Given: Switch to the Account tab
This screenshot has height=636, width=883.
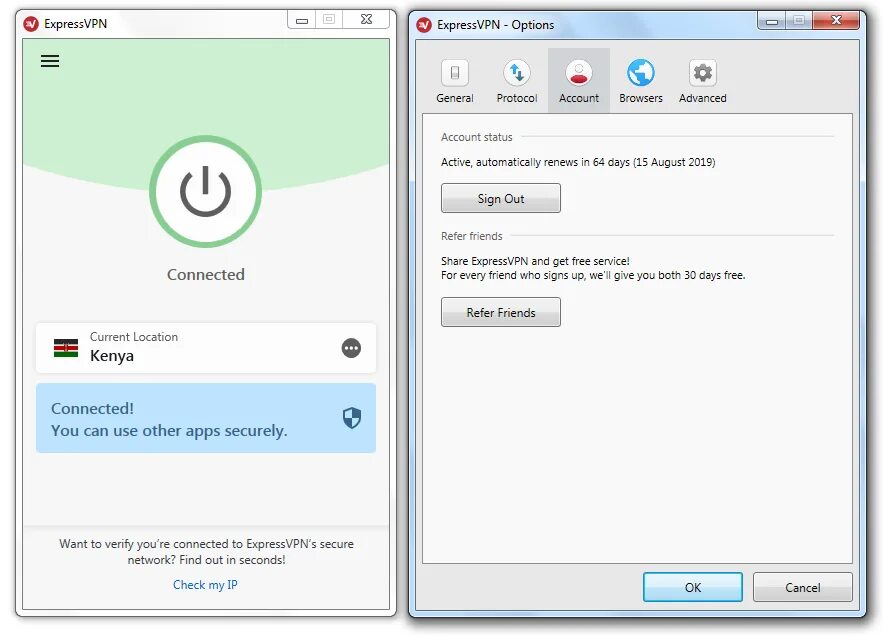Looking at the screenshot, I should coord(579,81).
